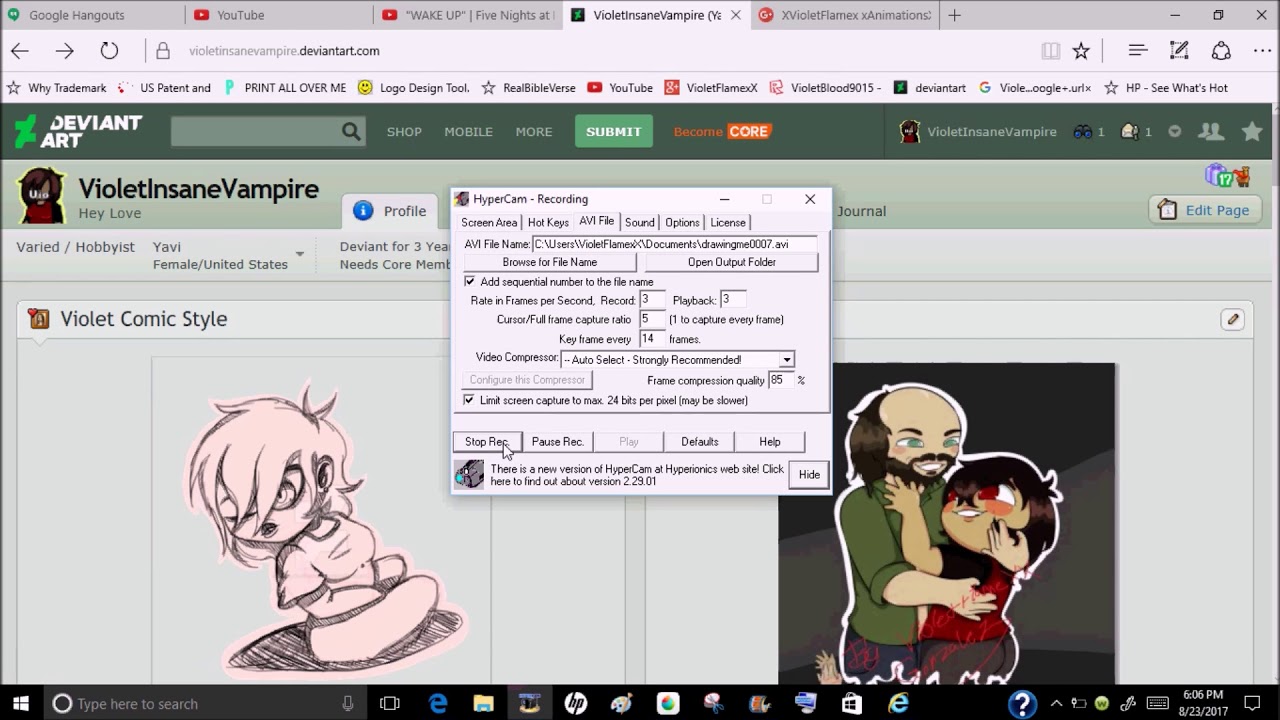Click the Task View taskbar icon
Viewport: 1280px width, 720px height.
[x=390, y=704]
